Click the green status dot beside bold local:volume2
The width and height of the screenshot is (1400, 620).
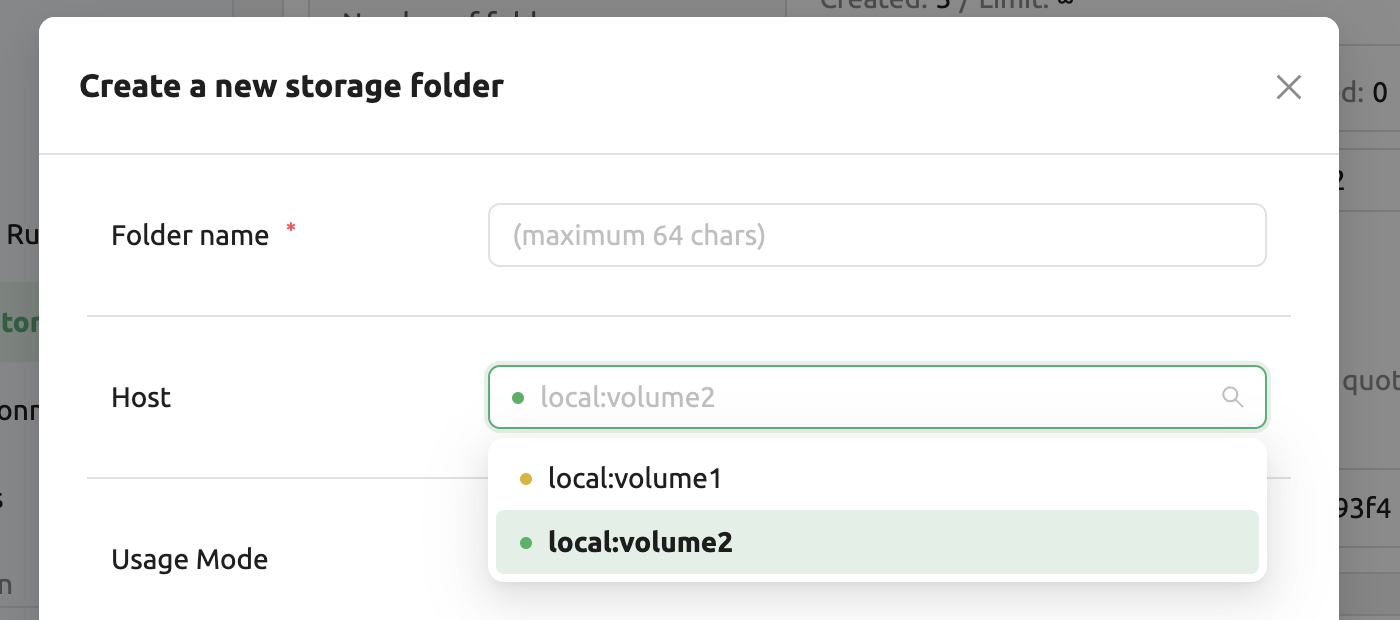[526, 544]
